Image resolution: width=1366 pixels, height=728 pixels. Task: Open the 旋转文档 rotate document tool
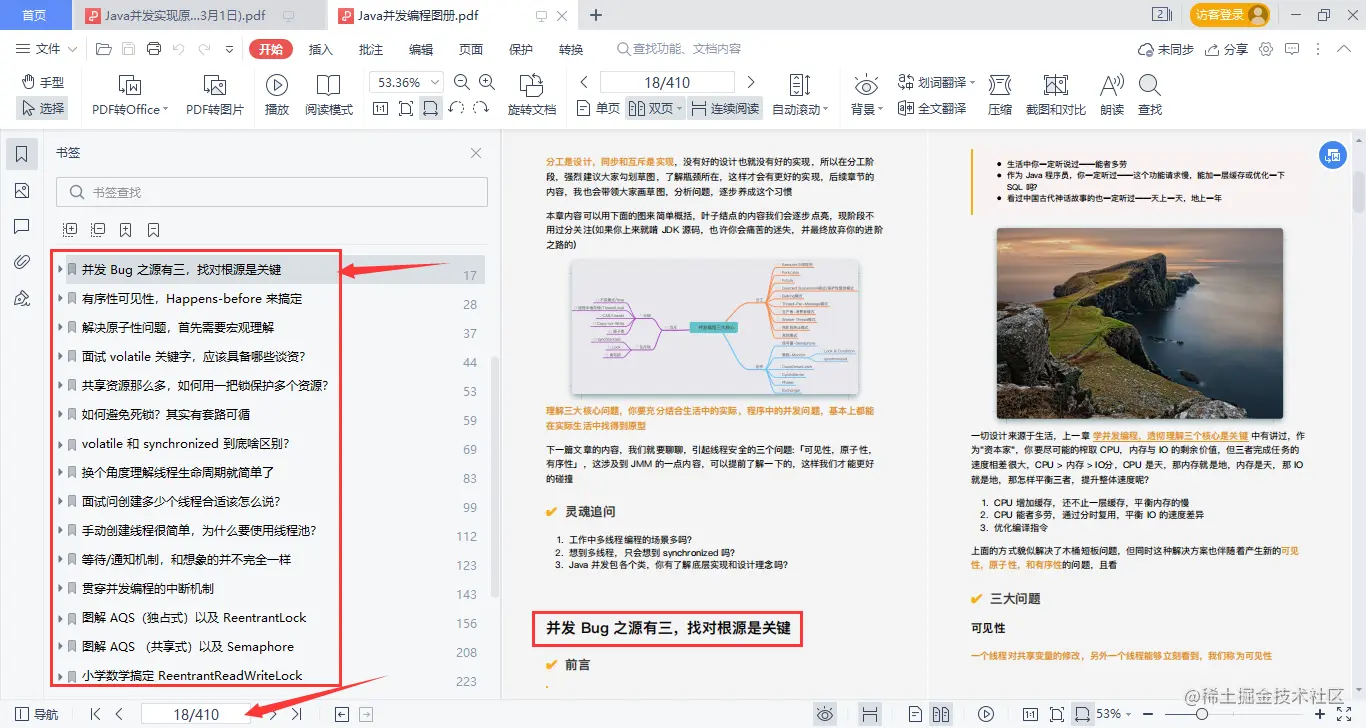coord(531,94)
